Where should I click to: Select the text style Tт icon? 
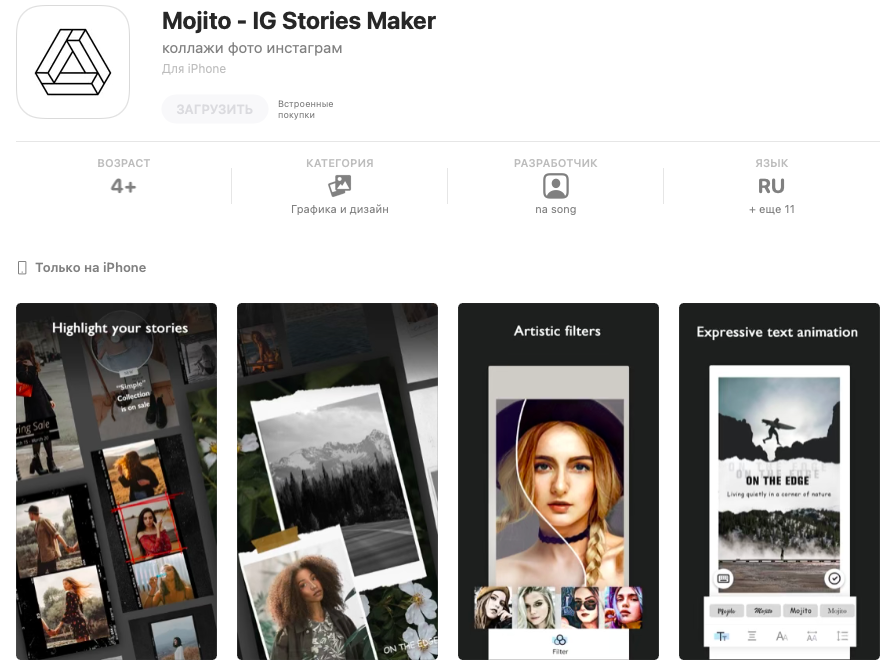pos(722,636)
